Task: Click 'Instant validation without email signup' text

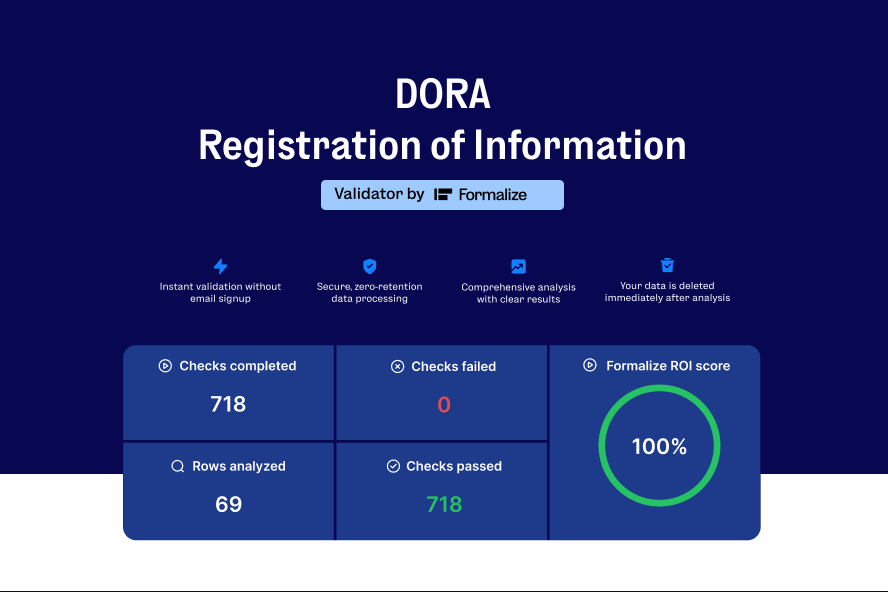Action: click(220, 292)
